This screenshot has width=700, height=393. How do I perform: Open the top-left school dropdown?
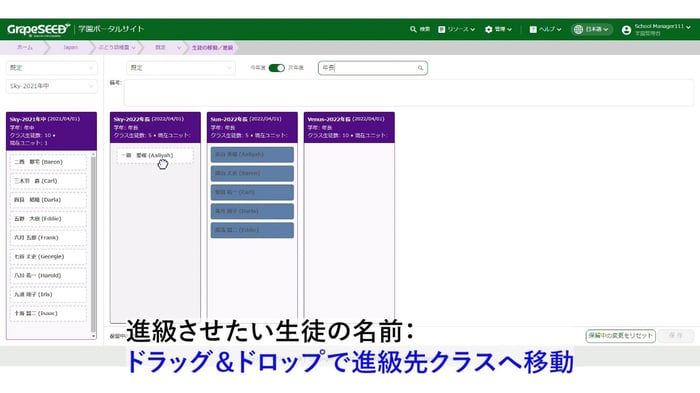52,67
